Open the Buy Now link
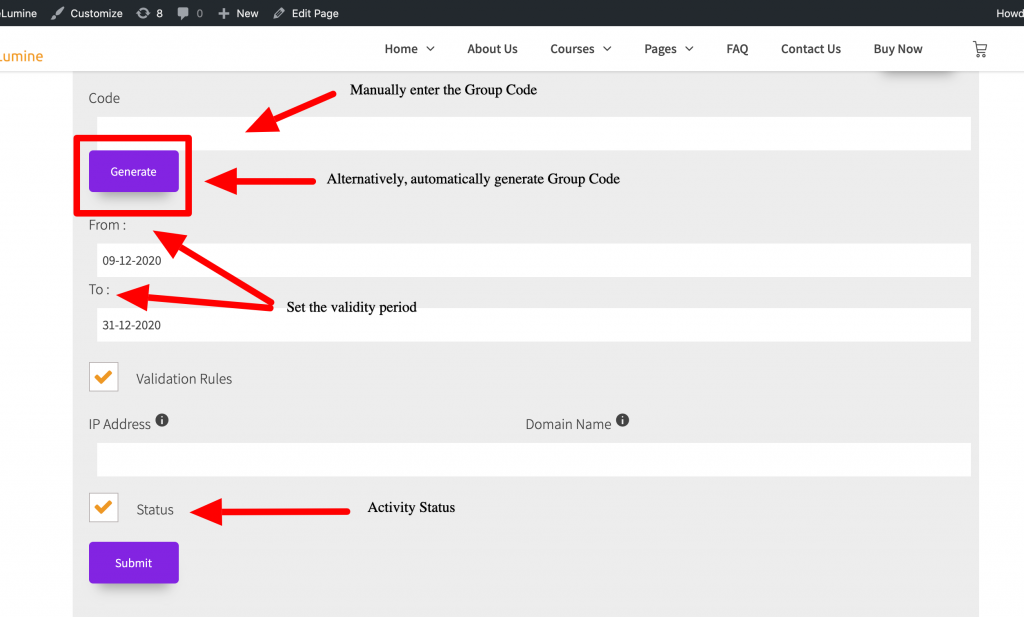 click(x=898, y=49)
